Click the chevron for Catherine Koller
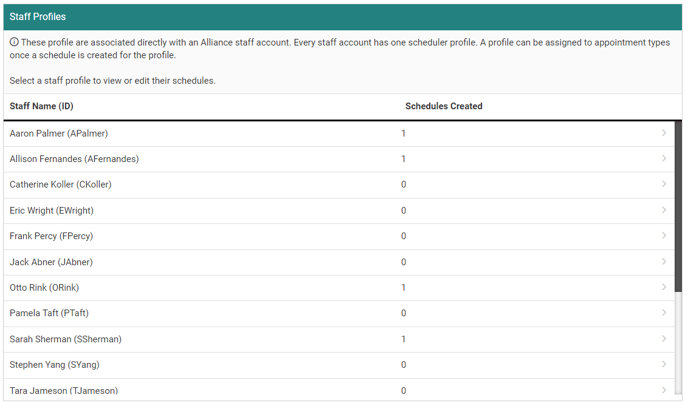Image resolution: width=688 pixels, height=403 pixels. 664,184
